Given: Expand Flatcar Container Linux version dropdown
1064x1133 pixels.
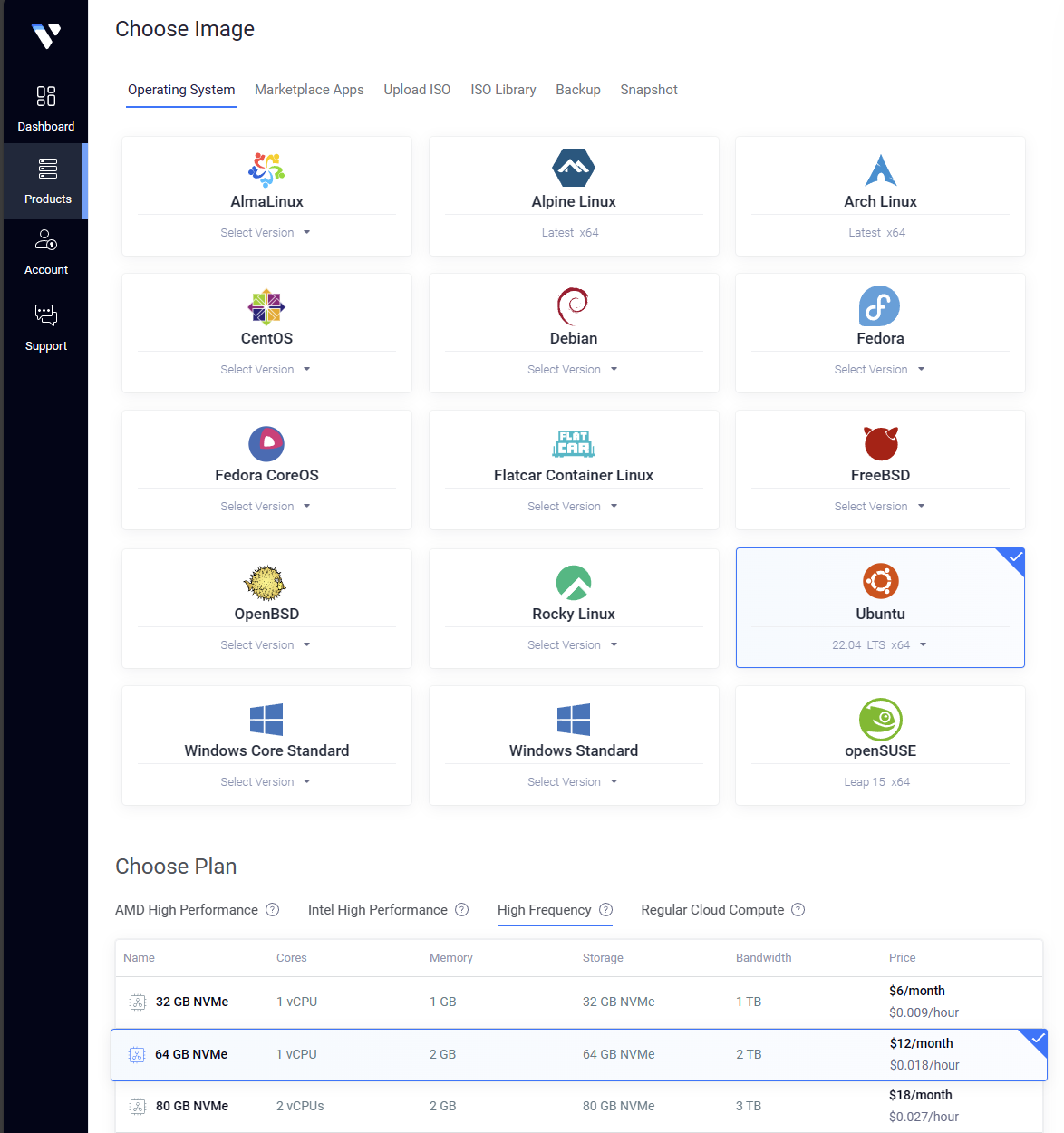Looking at the screenshot, I should pos(573,507).
